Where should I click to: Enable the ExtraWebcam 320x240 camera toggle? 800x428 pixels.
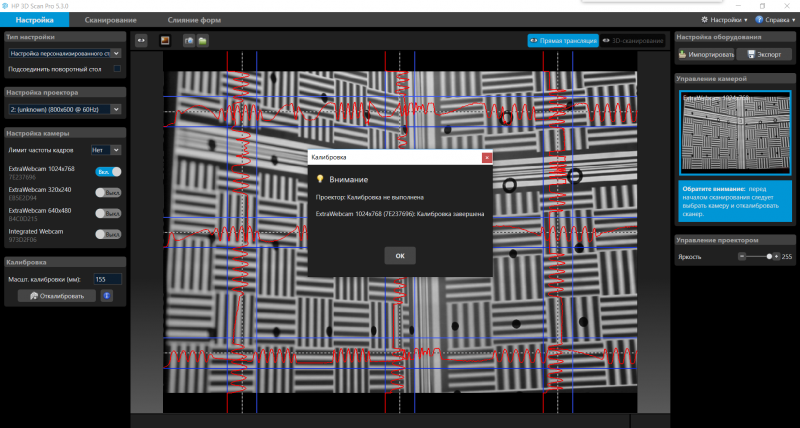108,191
